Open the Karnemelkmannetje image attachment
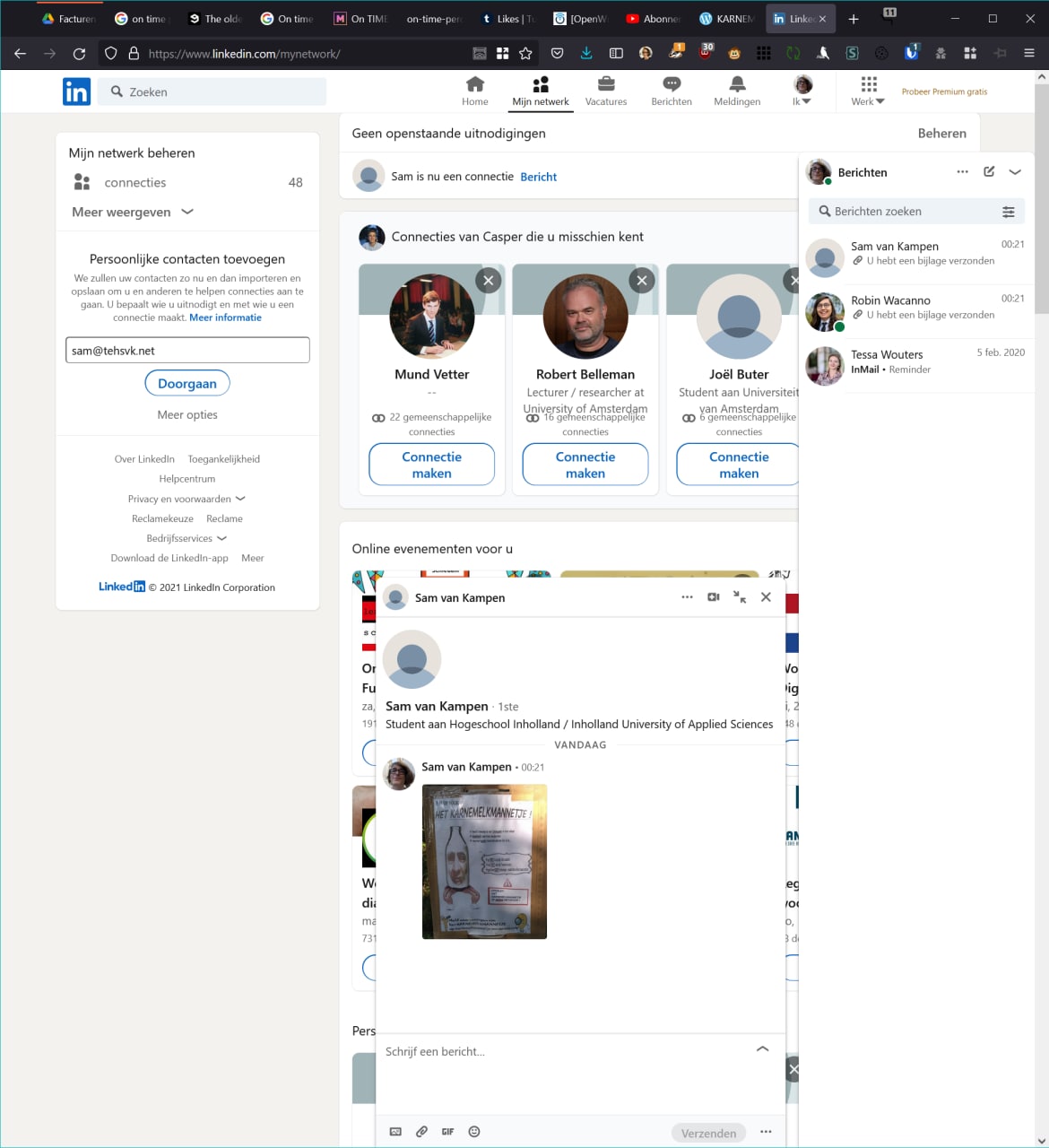The image size is (1049, 1148). (x=484, y=862)
